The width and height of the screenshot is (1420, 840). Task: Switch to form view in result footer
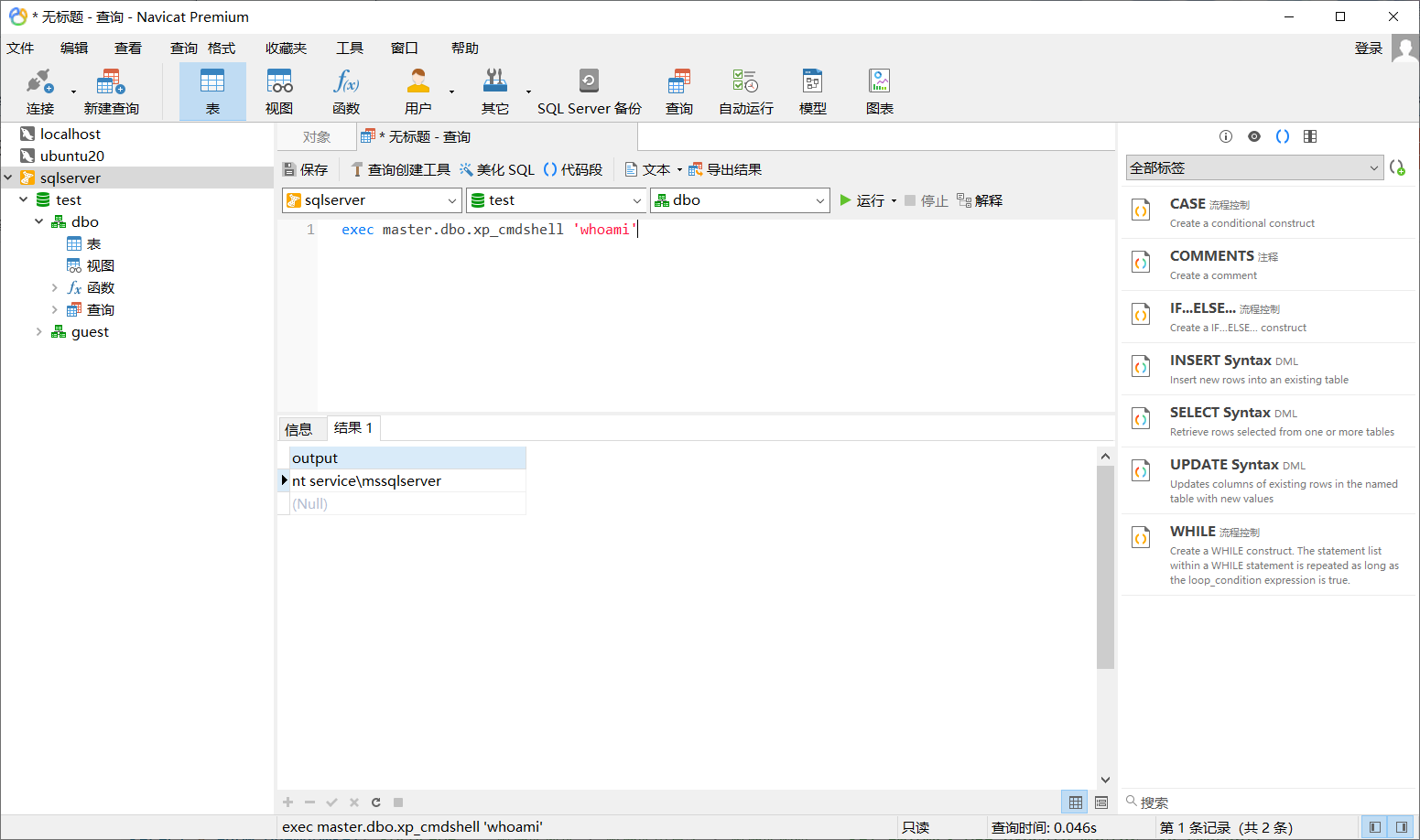coord(1101,802)
